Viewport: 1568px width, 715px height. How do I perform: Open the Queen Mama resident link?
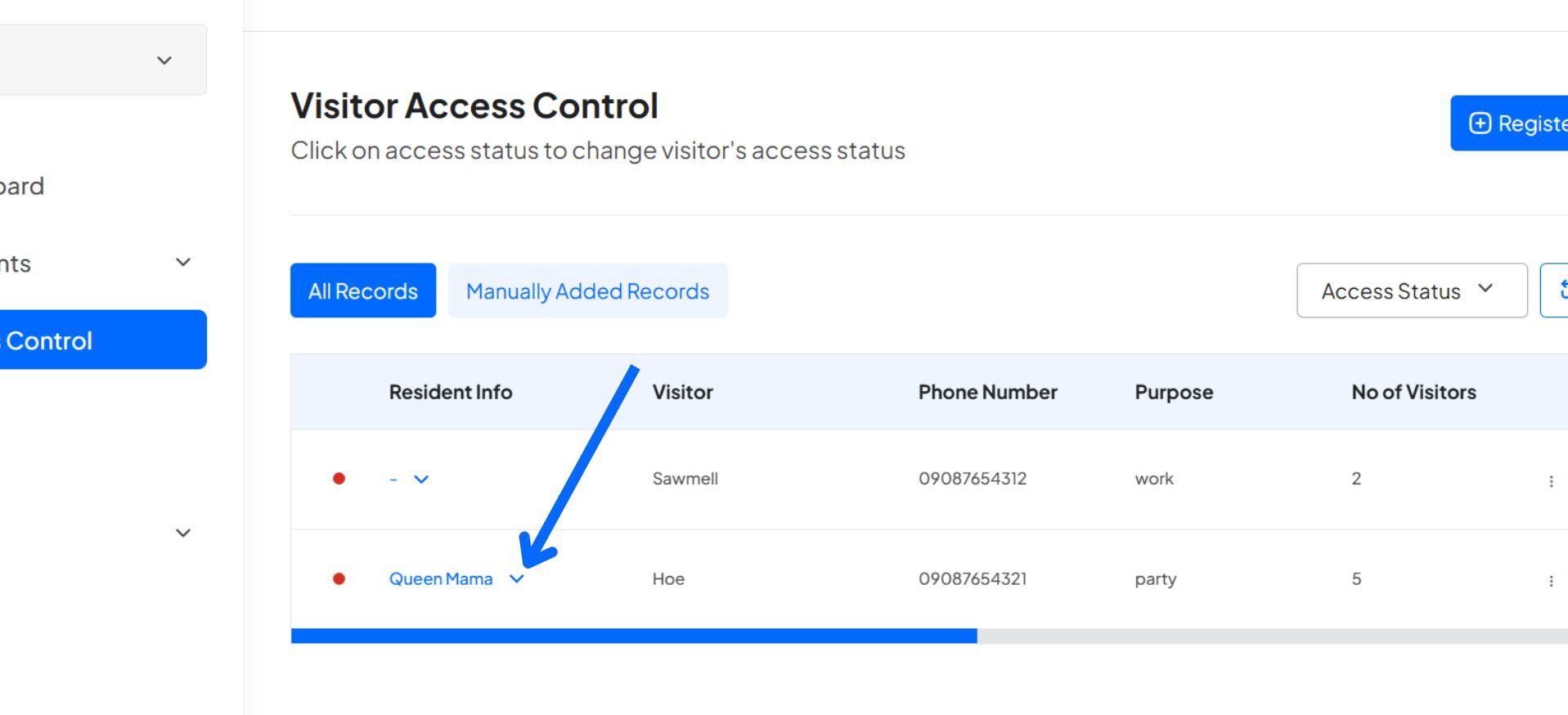(440, 578)
